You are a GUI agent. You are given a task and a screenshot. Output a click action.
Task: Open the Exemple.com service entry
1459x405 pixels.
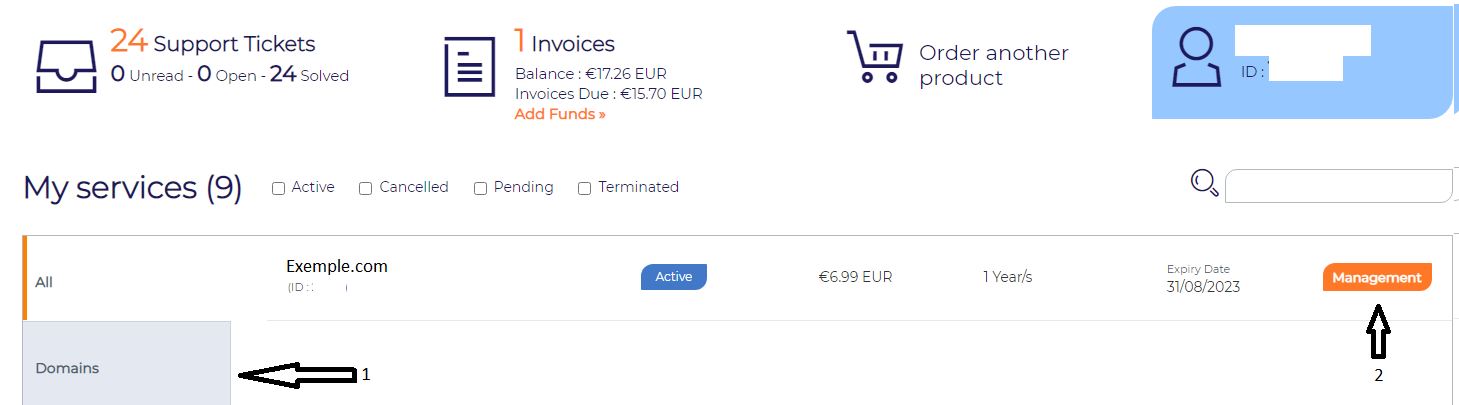click(x=337, y=266)
